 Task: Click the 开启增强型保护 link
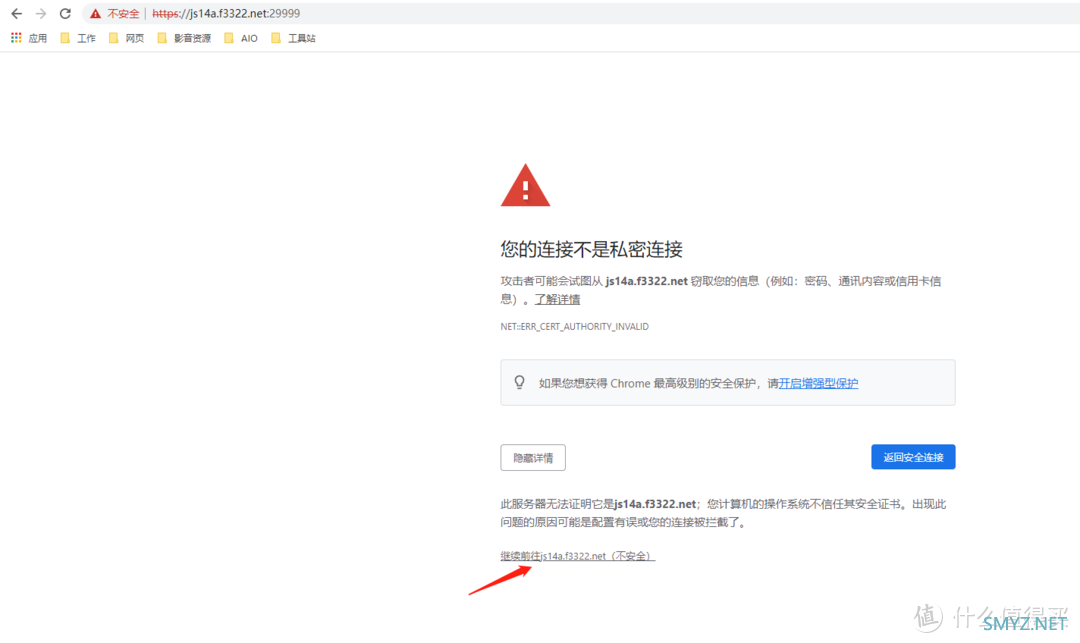tap(818, 383)
